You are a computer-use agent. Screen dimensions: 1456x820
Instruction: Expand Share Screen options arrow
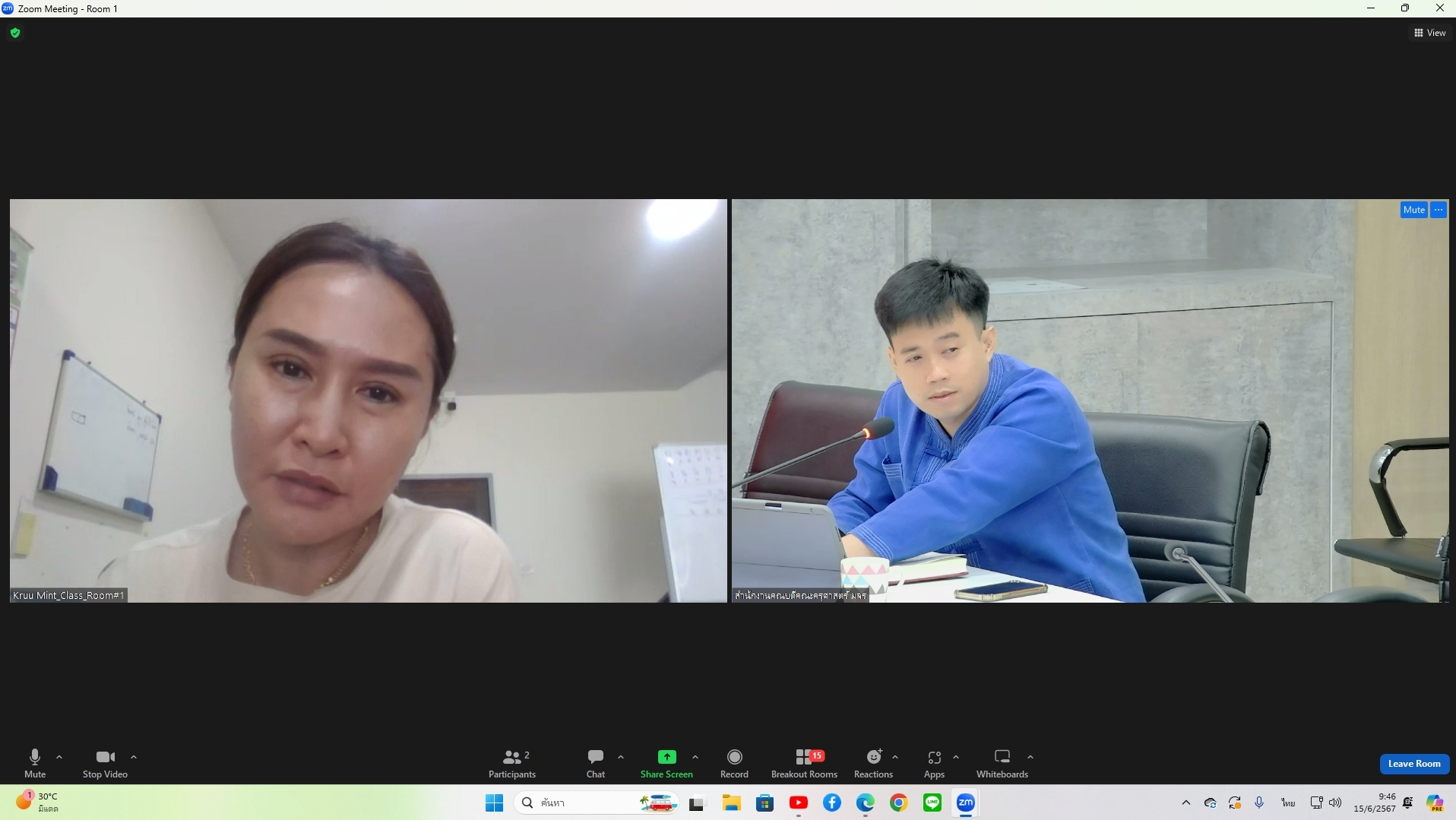point(695,757)
